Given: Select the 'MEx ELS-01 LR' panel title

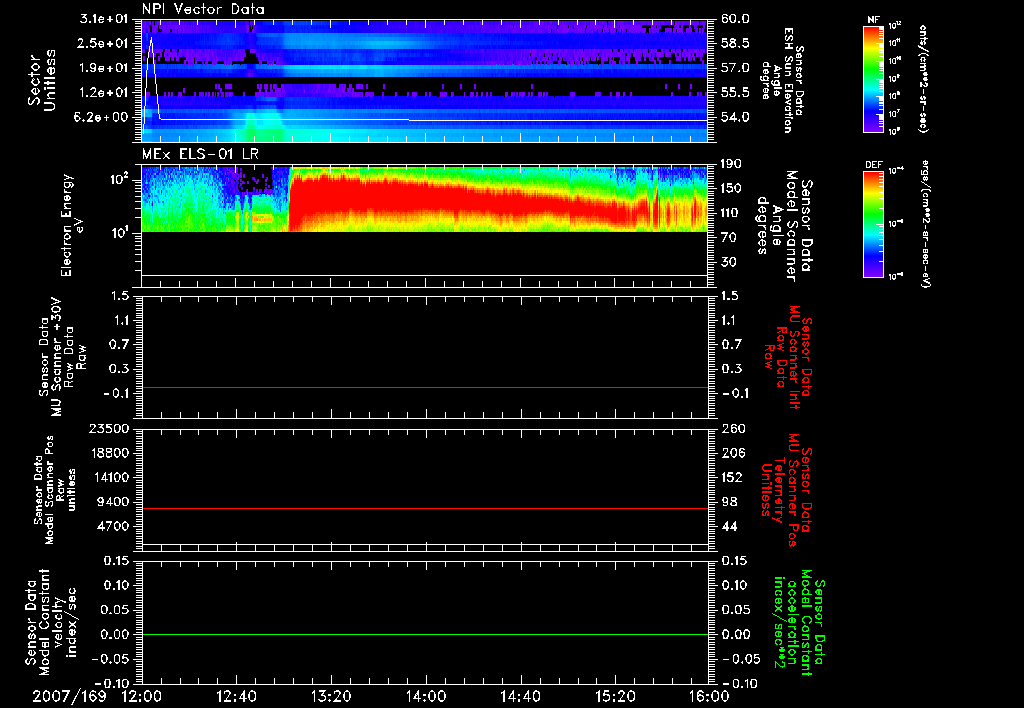Looking at the screenshot, I should [x=200, y=154].
